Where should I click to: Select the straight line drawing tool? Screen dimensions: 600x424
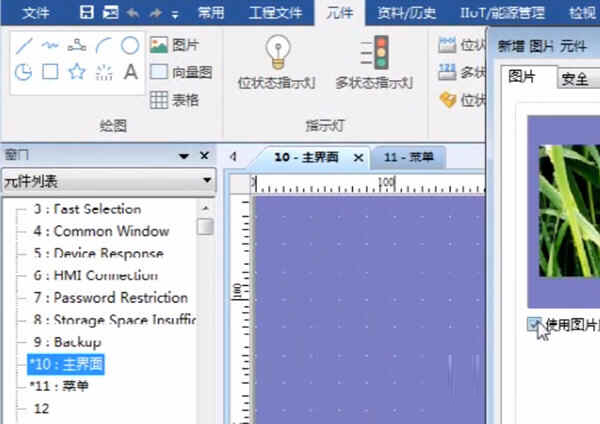pos(24,45)
